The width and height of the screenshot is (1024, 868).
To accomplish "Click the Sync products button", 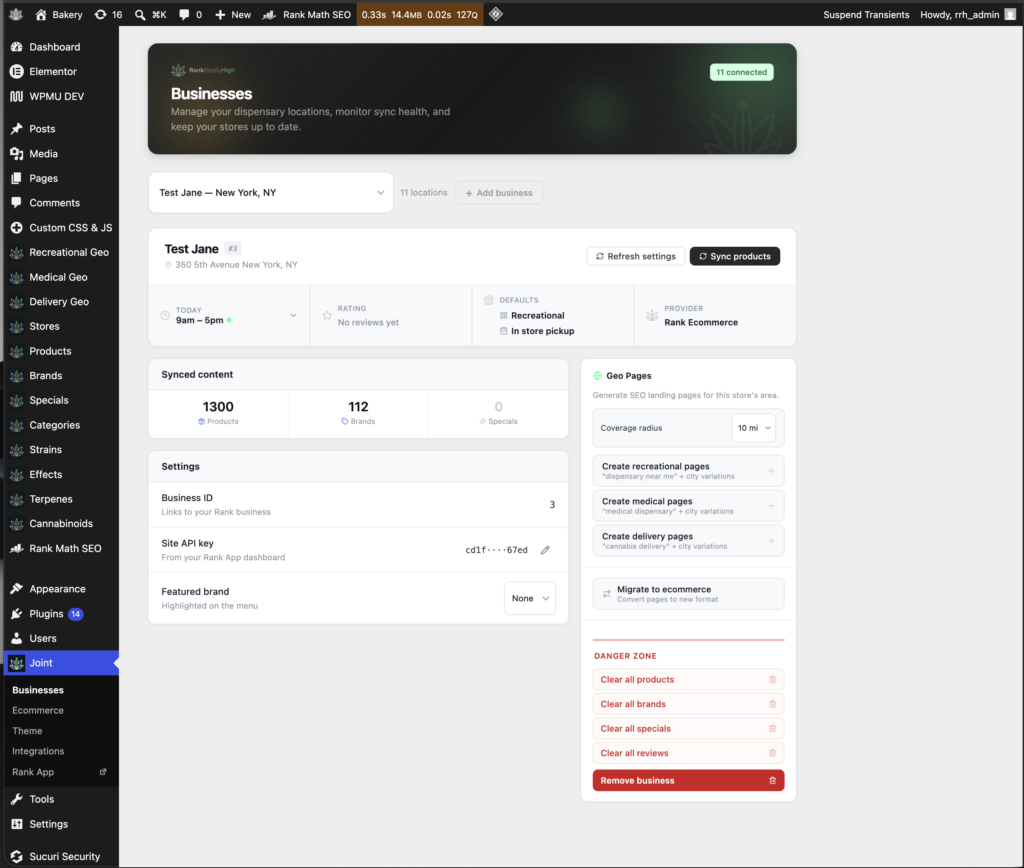I will click(735, 256).
